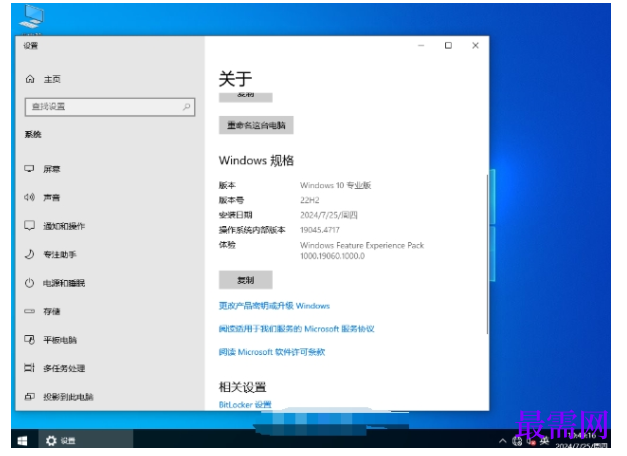Open the 投影到此电脑 projecting icon
The image size is (627, 456).
point(30,397)
